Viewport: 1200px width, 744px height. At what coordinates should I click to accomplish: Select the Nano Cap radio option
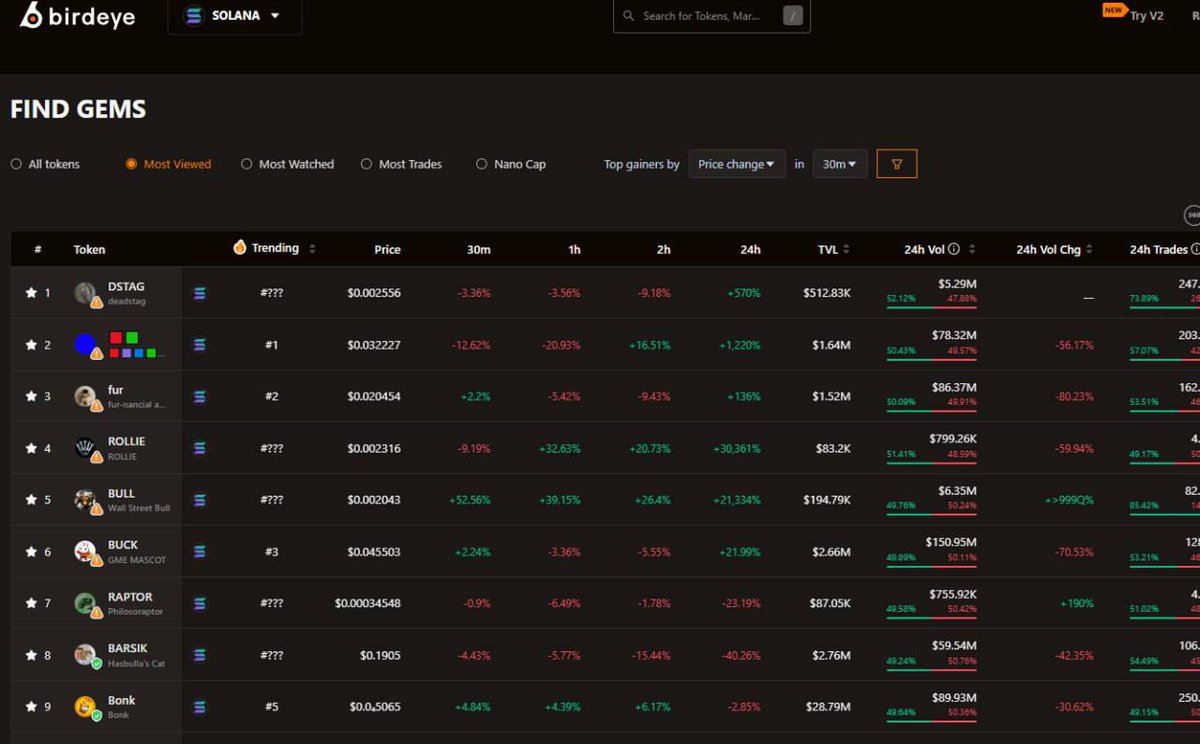tap(511, 164)
